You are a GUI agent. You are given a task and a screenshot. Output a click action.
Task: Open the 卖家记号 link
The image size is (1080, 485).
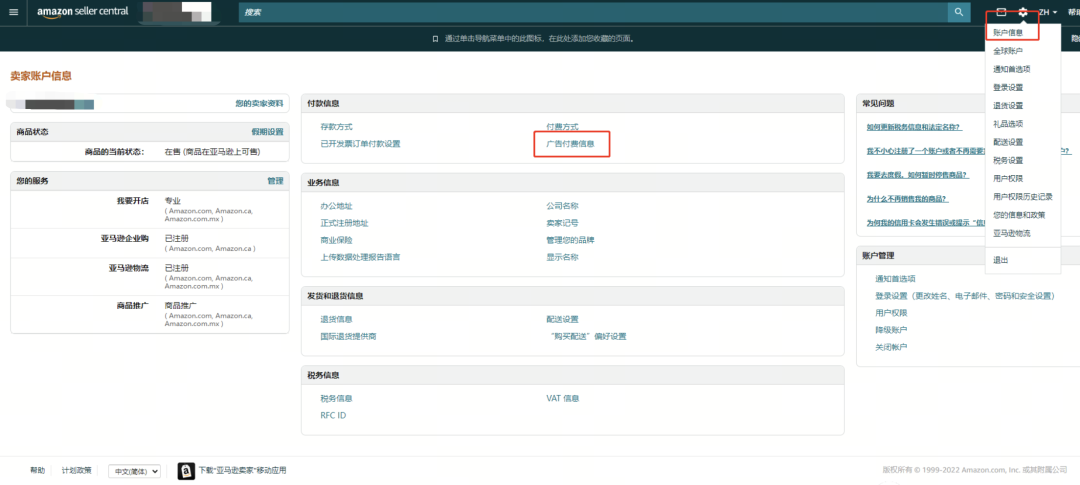pyautogui.click(x=562, y=223)
